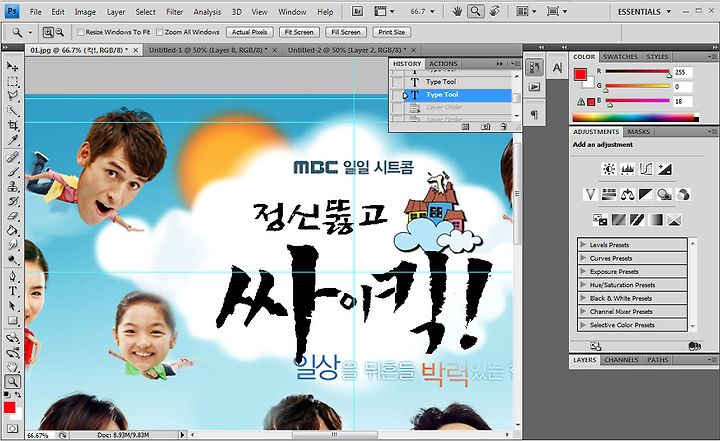Image resolution: width=720 pixels, height=441 pixels.
Task: Switch to the Actions tab
Action: 443,63
